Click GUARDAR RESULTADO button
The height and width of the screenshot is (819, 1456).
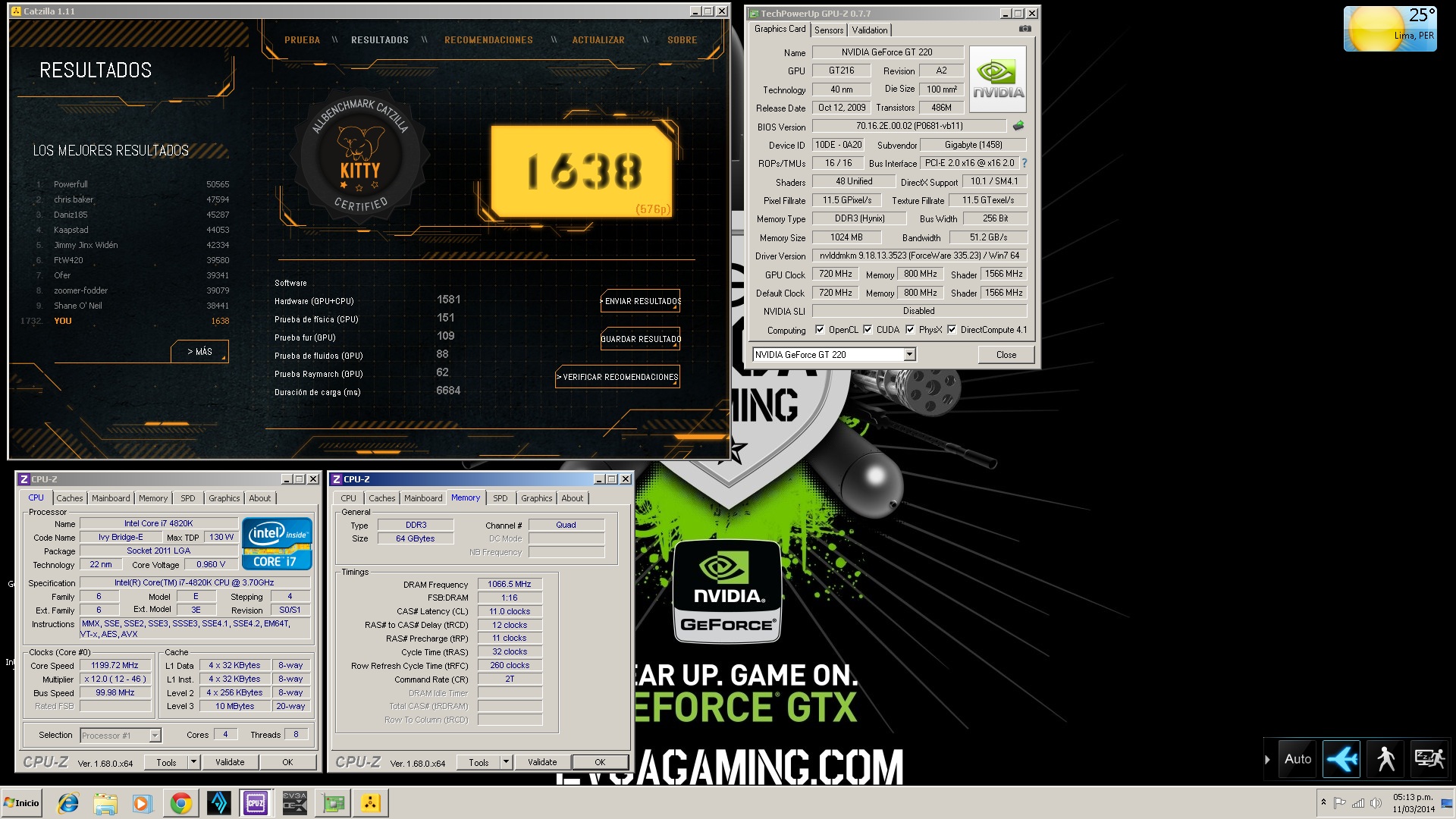point(641,339)
